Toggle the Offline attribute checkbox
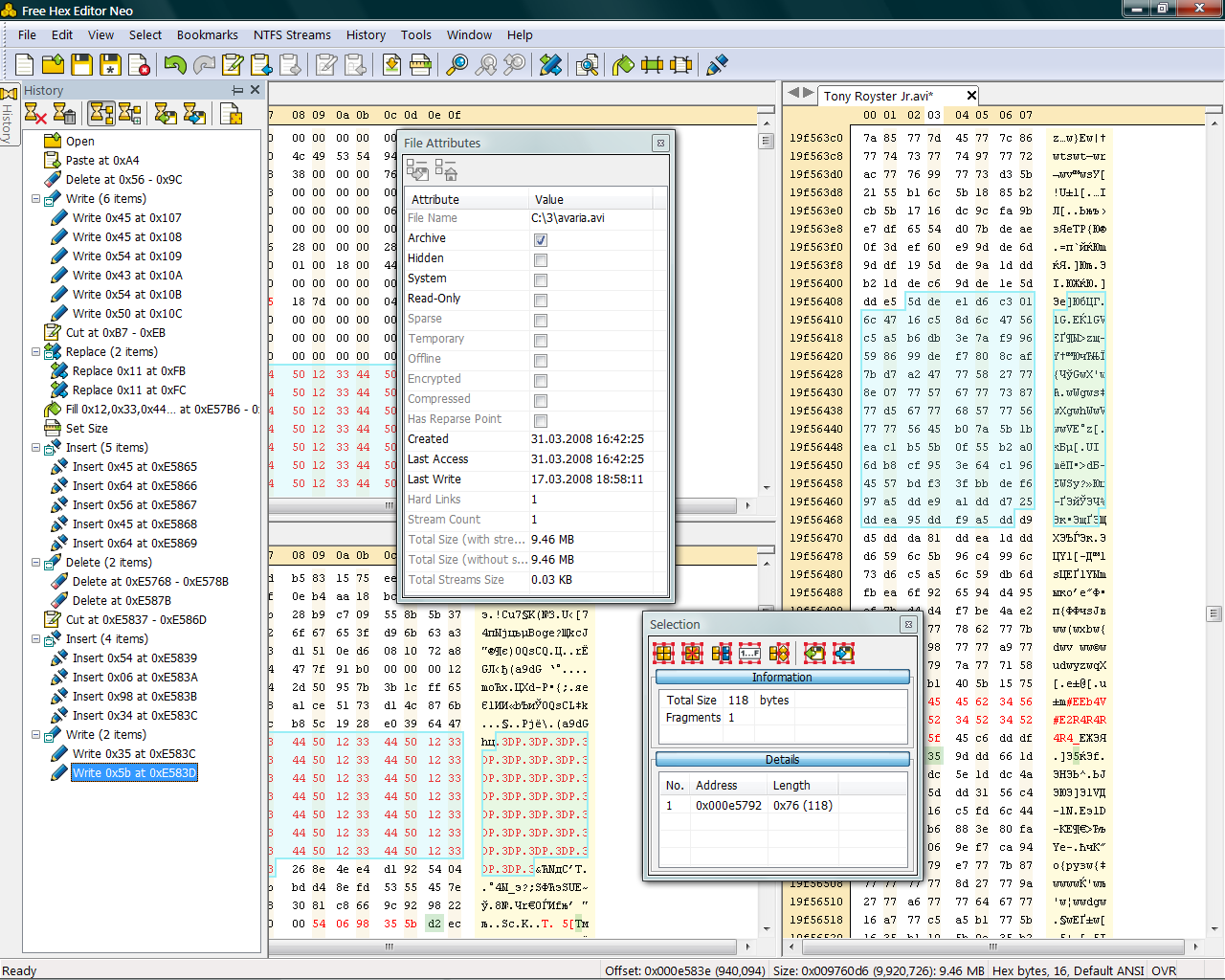Screen dimensions: 1225x980 coord(541,360)
